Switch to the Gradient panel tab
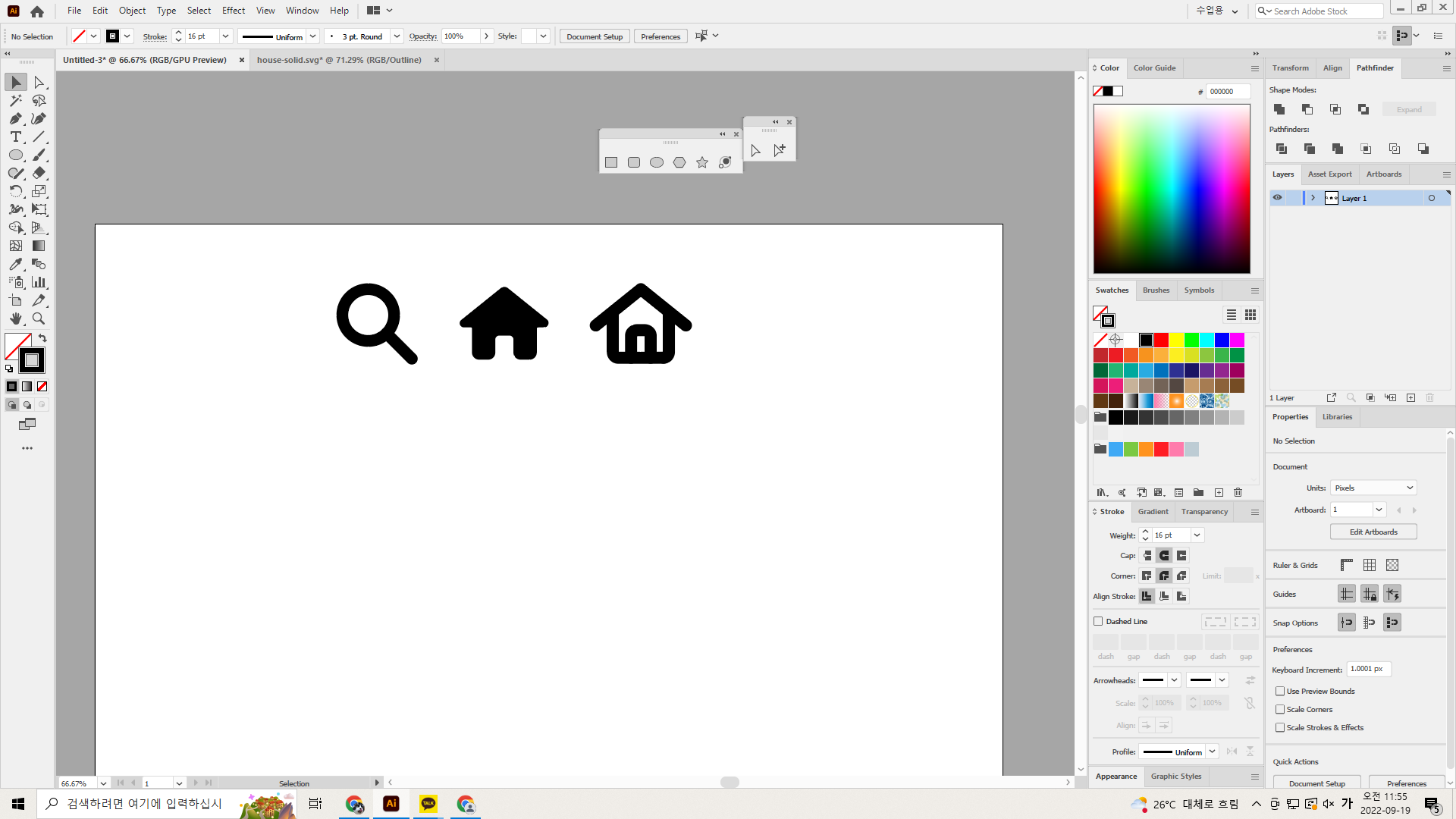 tap(1153, 512)
